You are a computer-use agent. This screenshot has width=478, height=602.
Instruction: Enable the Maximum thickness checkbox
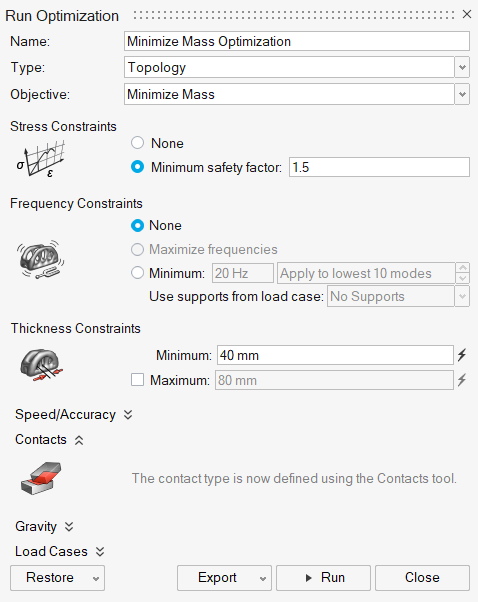[x=137, y=380]
